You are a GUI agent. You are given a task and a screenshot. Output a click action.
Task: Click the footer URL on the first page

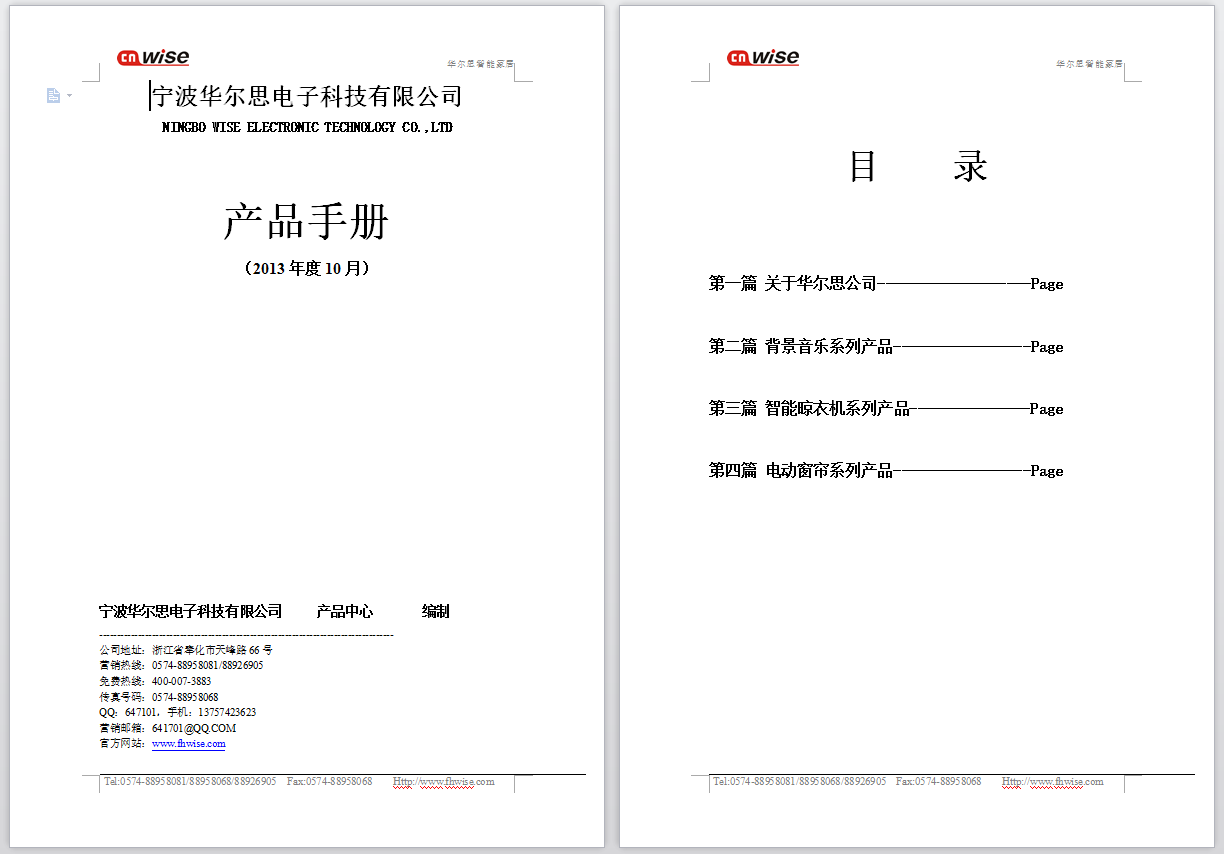point(444,781)
